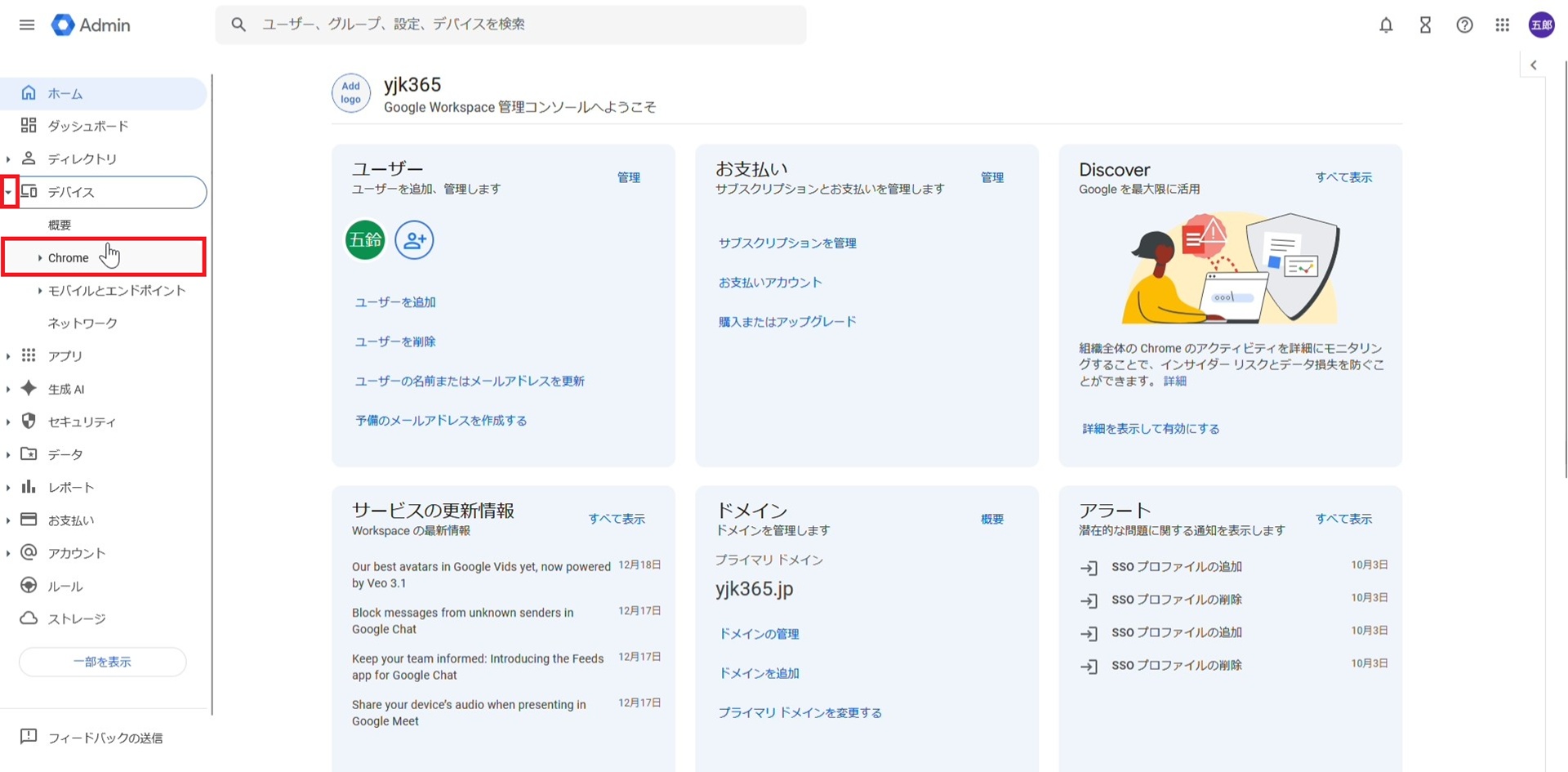Screen dimensions: 1568x772
Task: Open the Google apps grid icon
Action: (x=1503, y=25)
